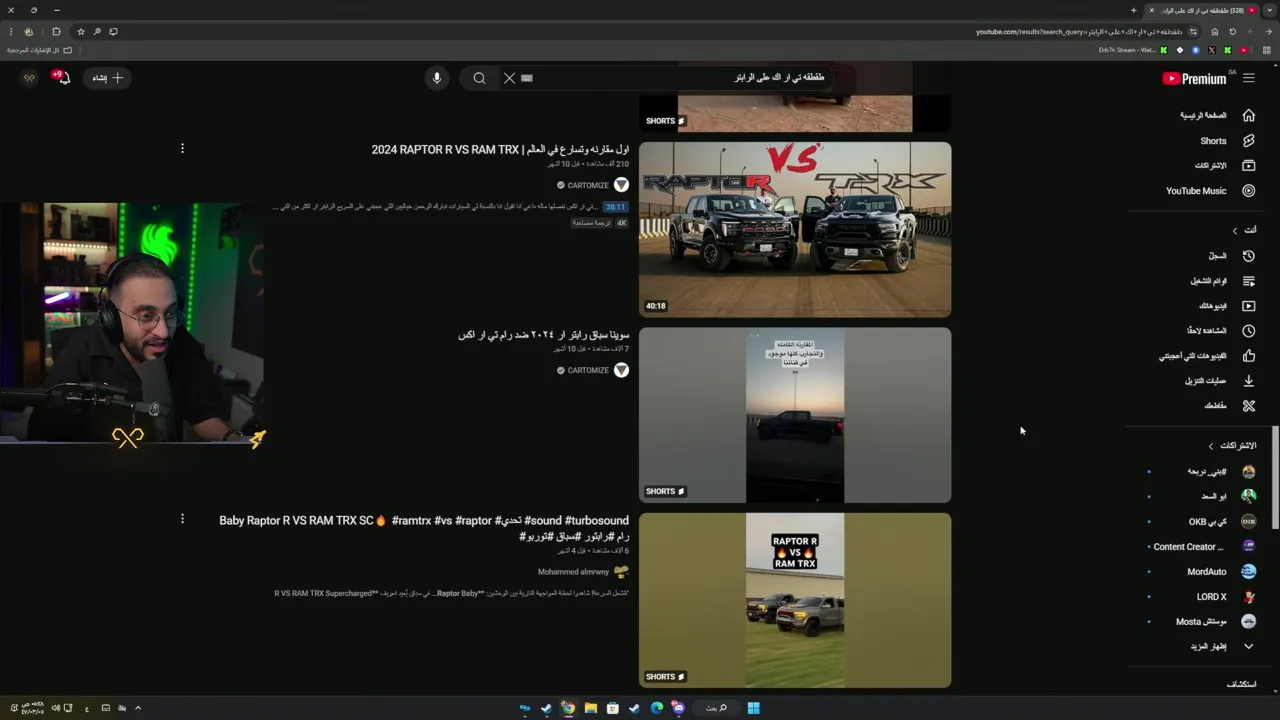Open the tab search dropdown arrow
The width and height of the screenshot is (1280, 720).
1269,10
